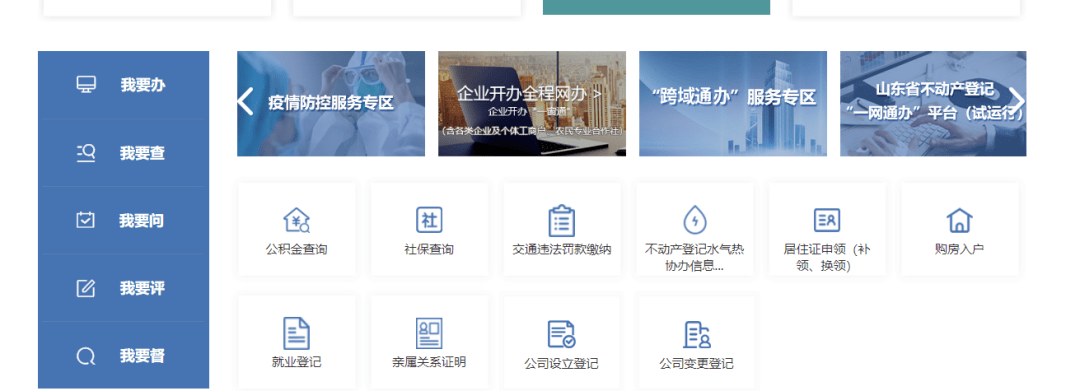Click the 购房入户 house icon

(x=959, y=220)
